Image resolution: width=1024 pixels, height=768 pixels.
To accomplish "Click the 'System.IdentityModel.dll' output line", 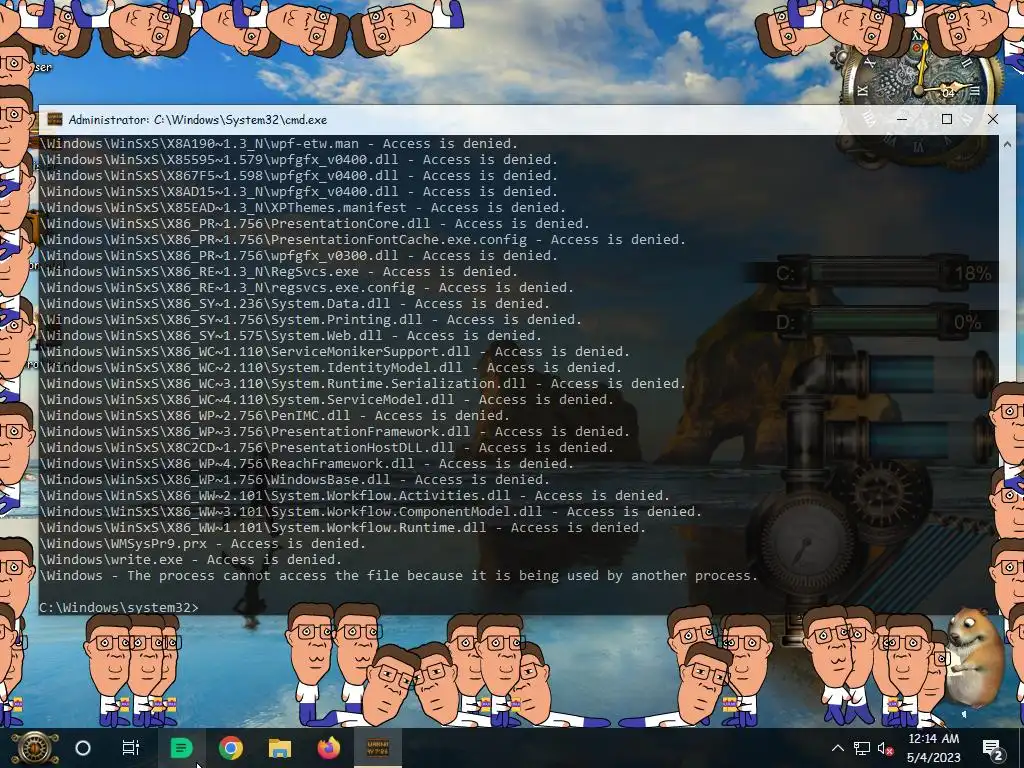I will pos(331,368).
